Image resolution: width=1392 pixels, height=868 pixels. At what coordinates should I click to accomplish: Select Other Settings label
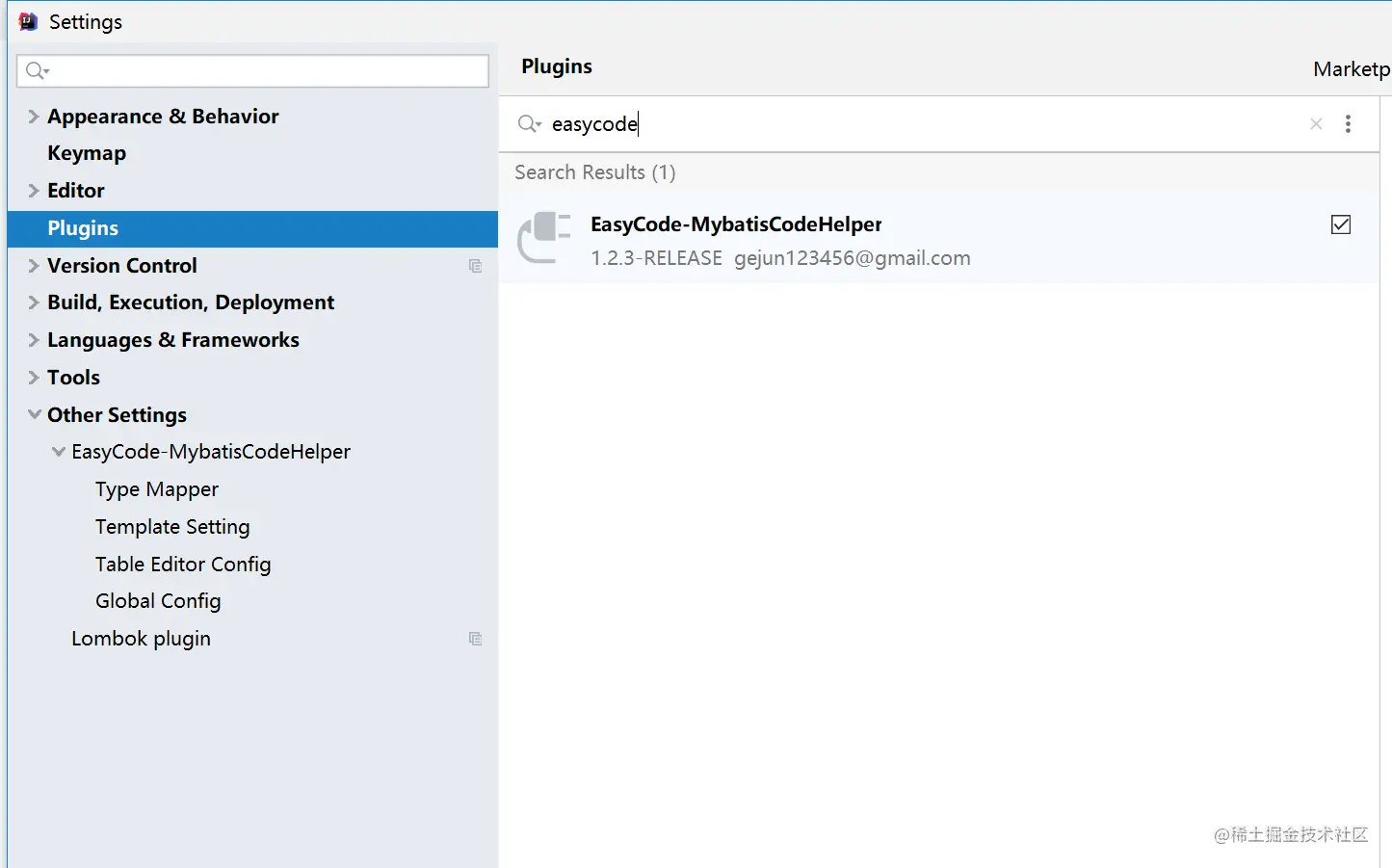click(x=118, y=415)
